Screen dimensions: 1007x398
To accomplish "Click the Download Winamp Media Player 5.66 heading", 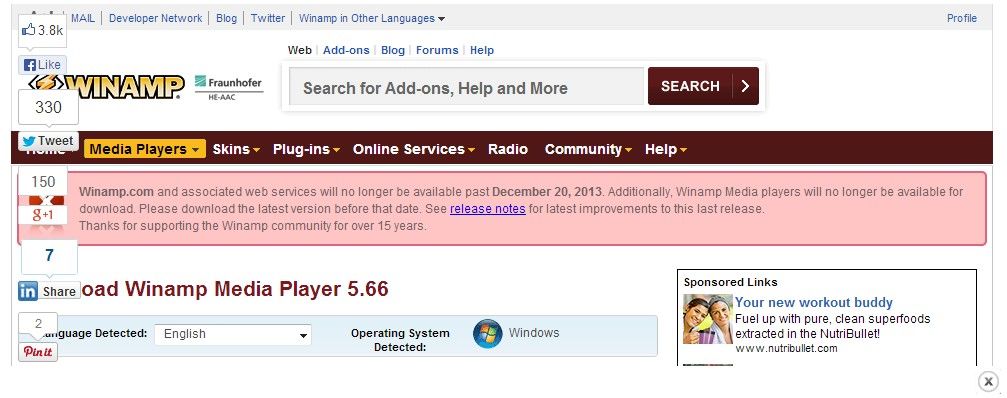I will tap(234, 289).
